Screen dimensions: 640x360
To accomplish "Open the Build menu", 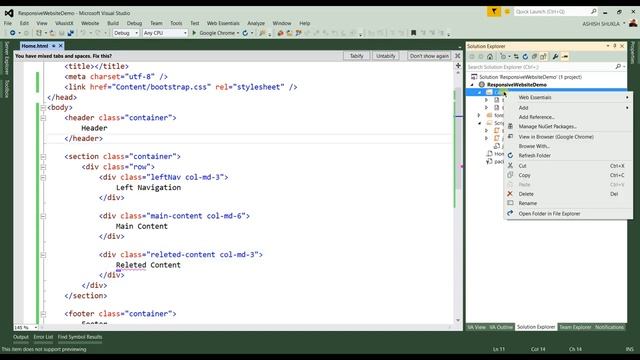I will [113, 23].
